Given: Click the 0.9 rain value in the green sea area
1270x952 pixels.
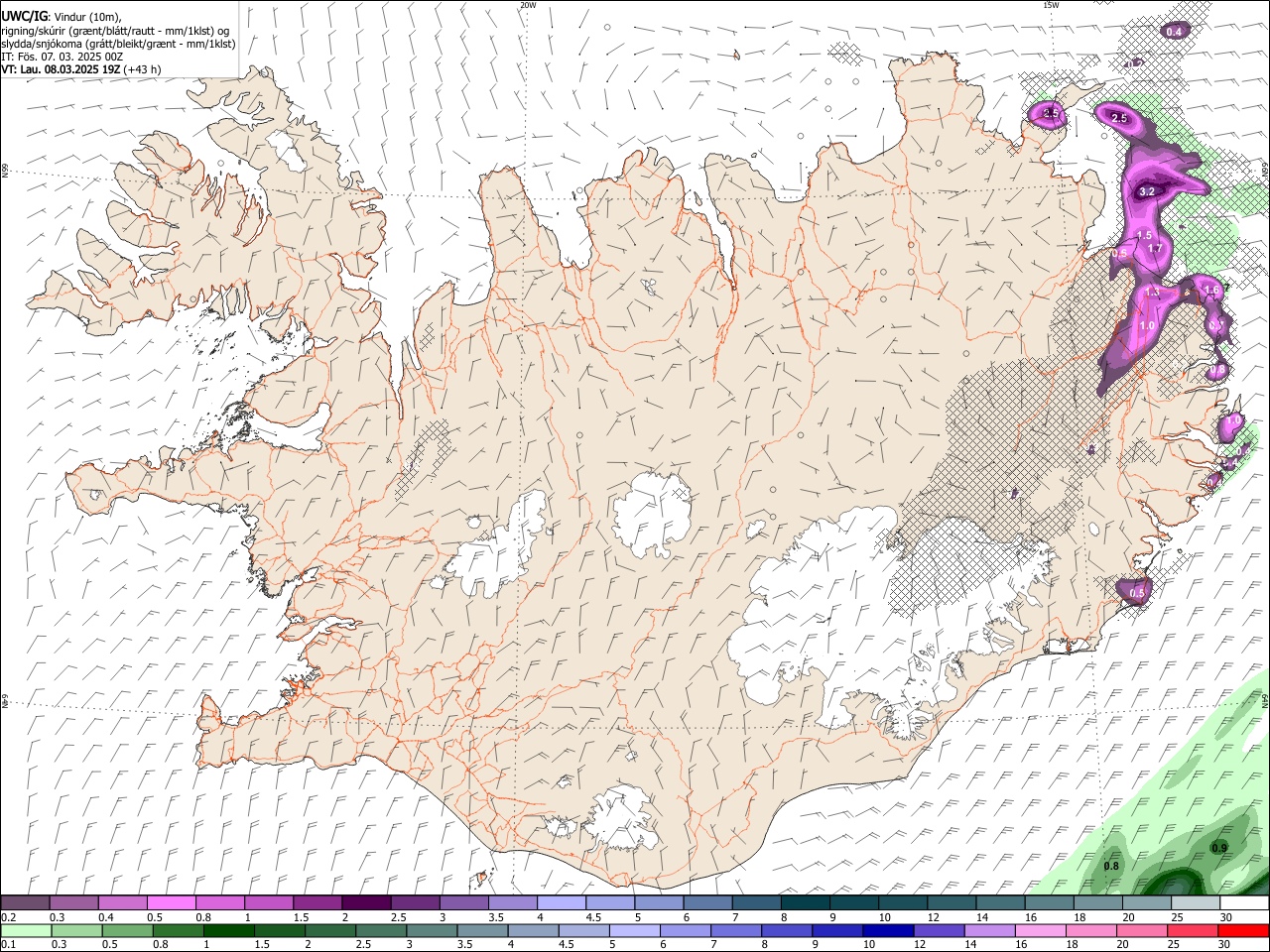Looking at the screenshot, I should point(1219,848).
